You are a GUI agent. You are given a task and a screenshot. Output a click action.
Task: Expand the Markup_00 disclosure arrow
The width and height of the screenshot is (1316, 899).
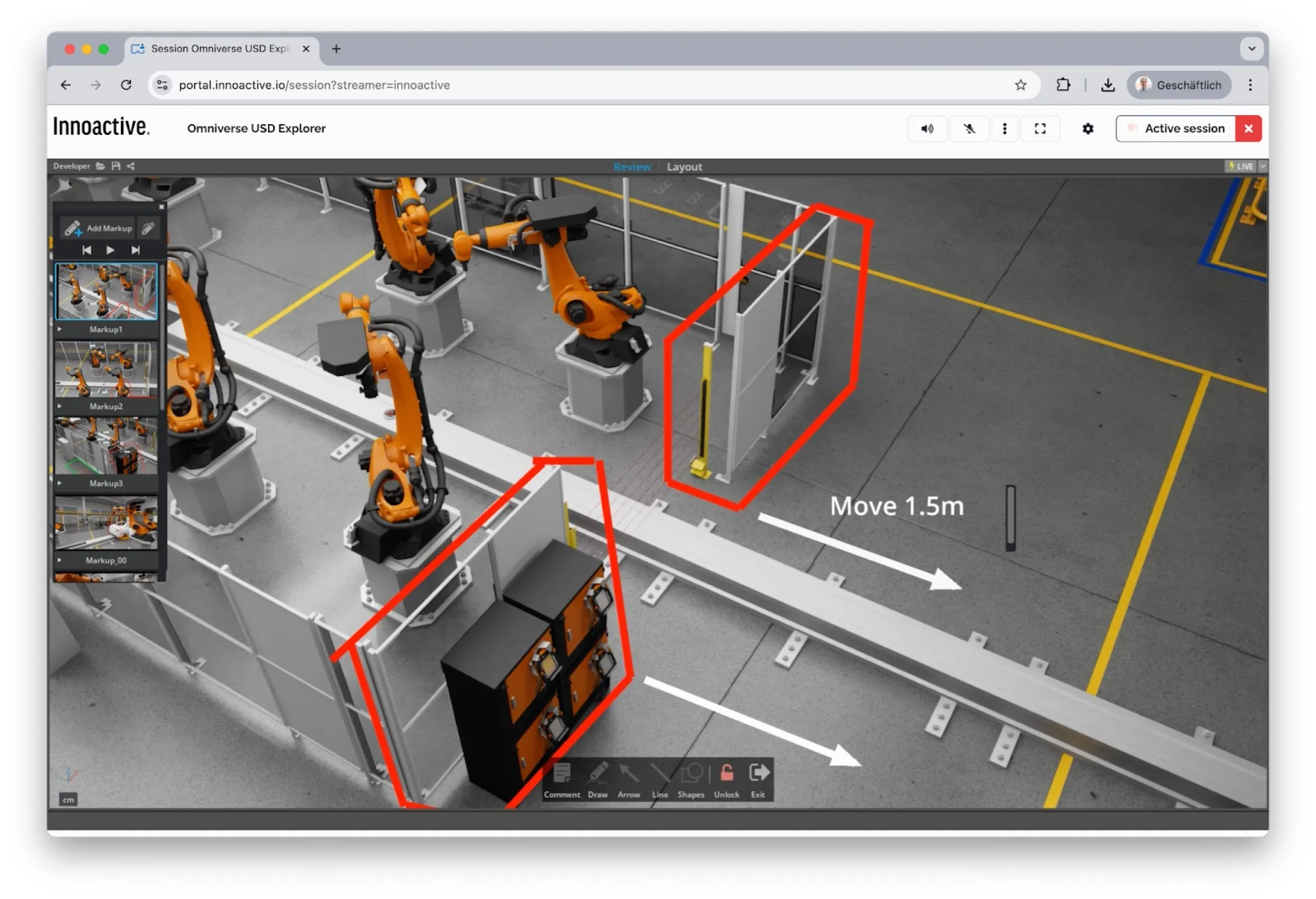click(x=60, y=560)
